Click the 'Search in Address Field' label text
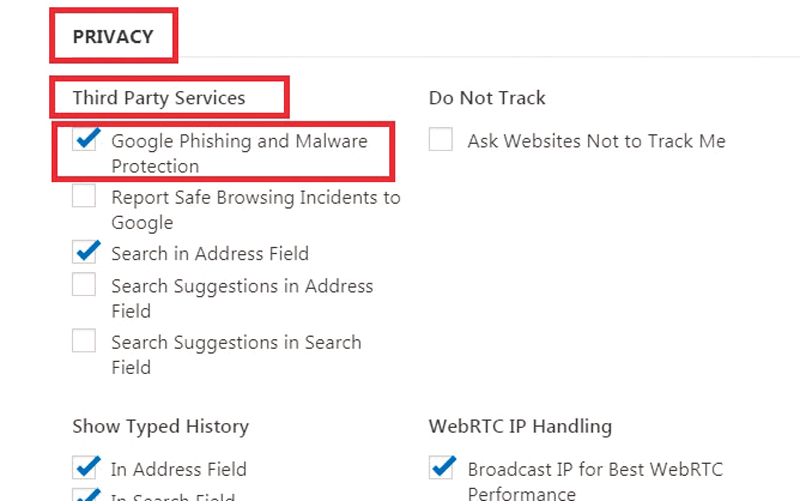This screenshot has height=501, width=800. (210, 253)
